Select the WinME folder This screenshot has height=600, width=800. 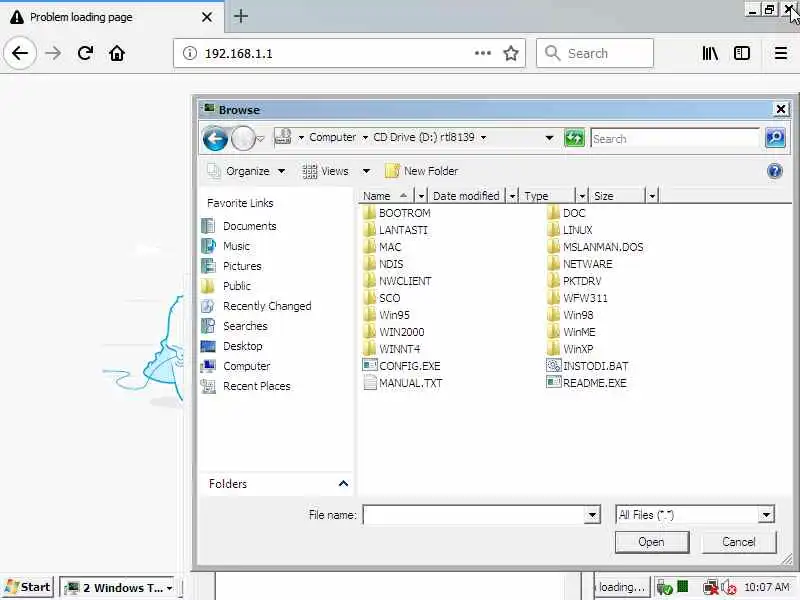pos(571,332)
